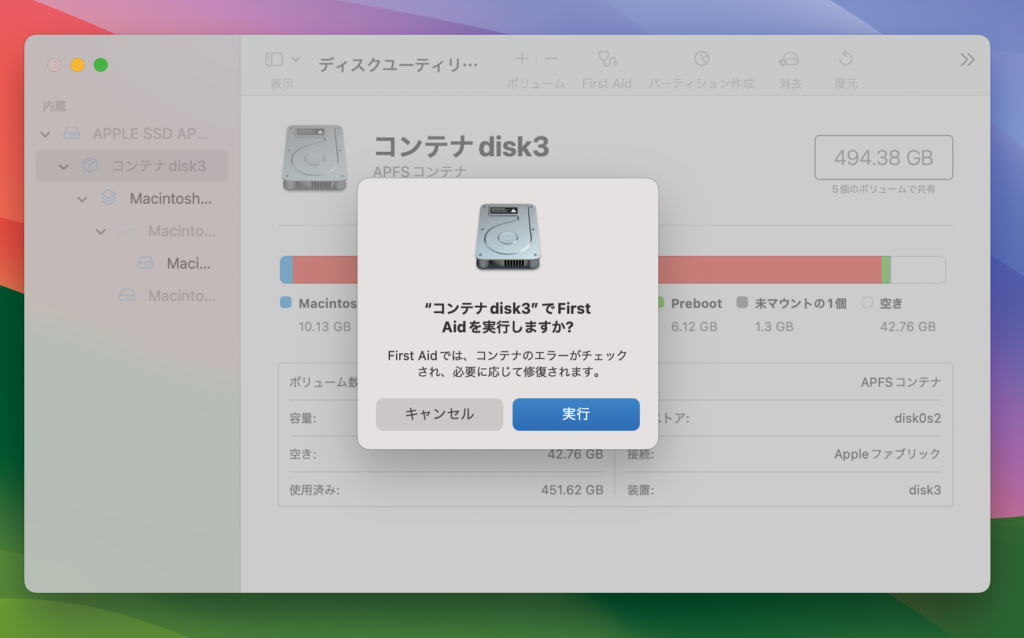Click the 消去 toolbar label

[x=790, y=84]
